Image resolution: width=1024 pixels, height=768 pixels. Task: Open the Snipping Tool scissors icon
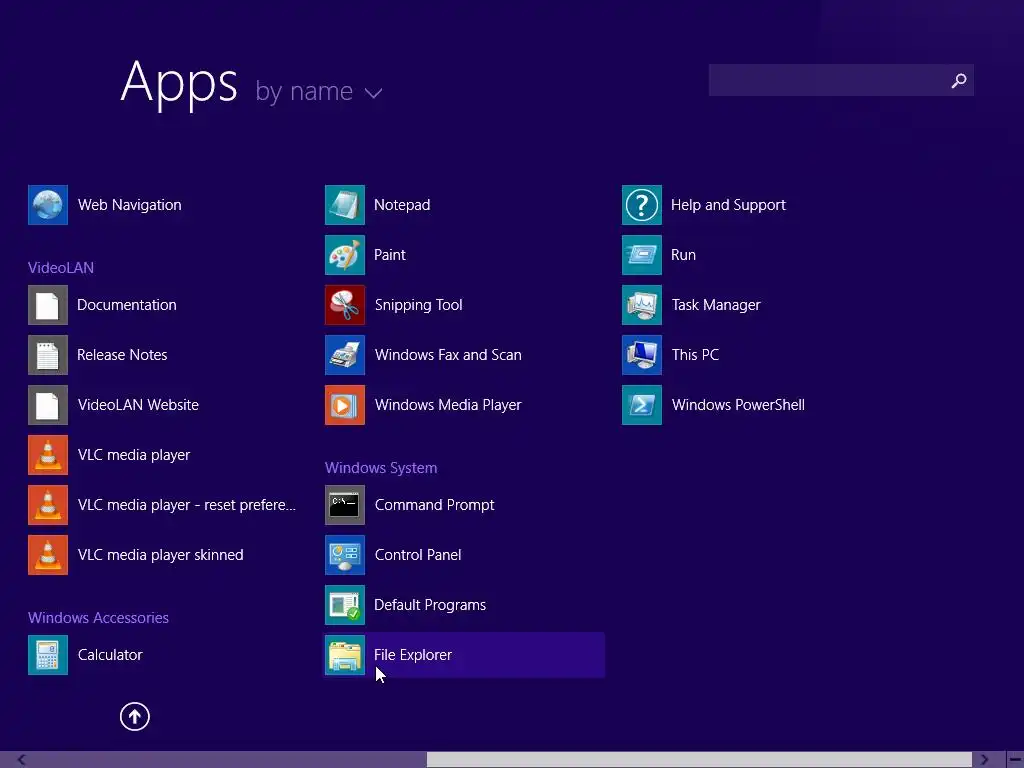345,305
